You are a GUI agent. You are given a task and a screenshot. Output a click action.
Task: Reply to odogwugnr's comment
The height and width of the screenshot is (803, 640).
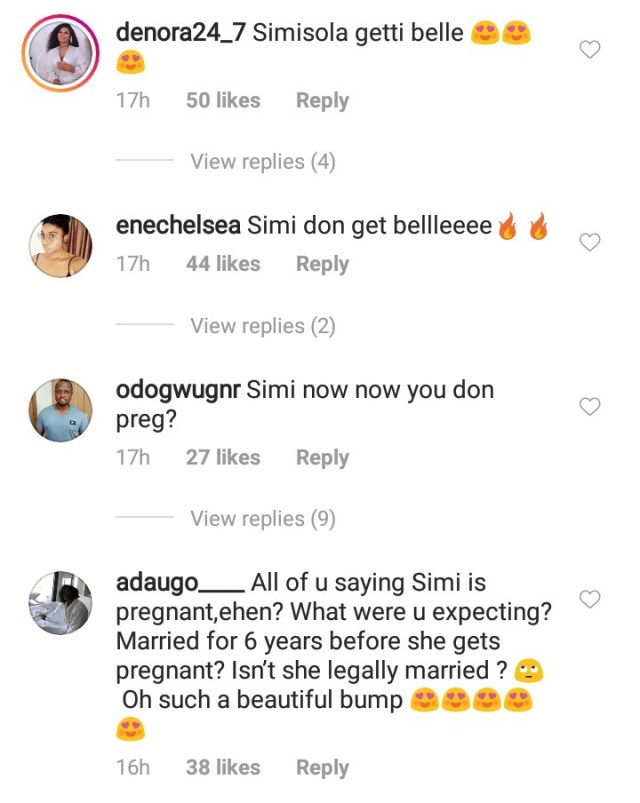point(323,458)
